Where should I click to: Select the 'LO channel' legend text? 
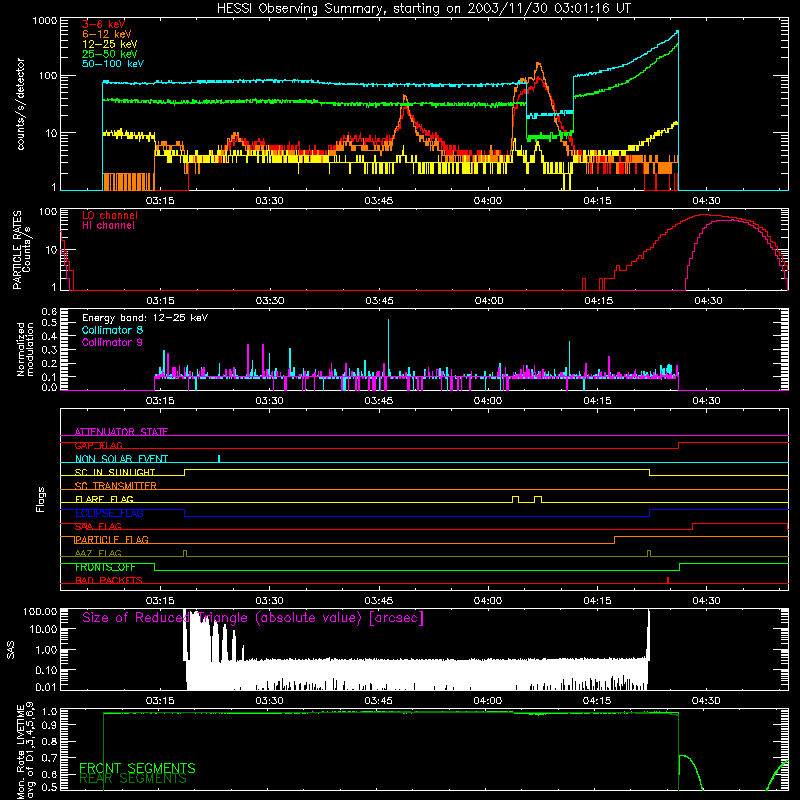[110, 215]
